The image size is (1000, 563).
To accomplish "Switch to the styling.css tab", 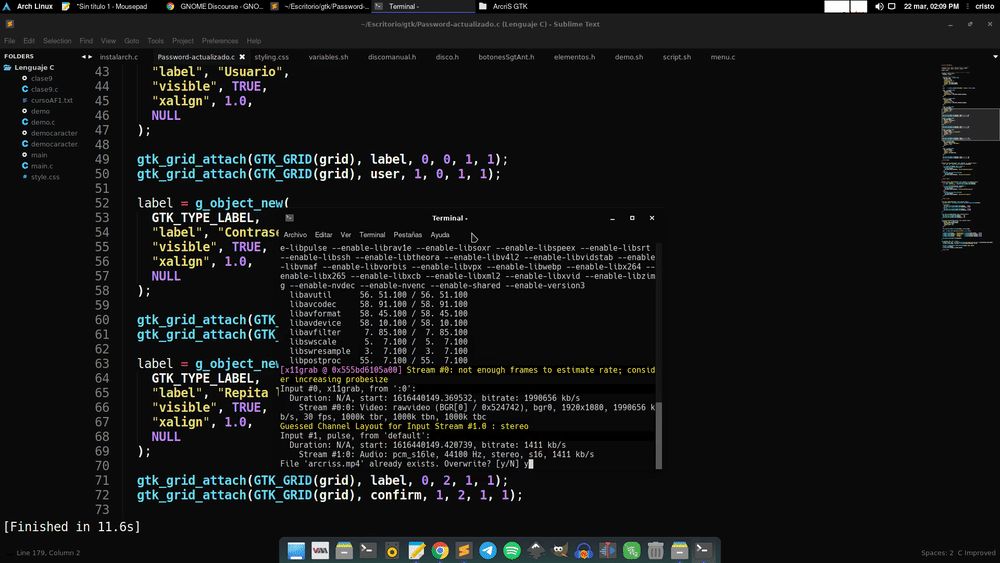I will (x=272, y=57).
